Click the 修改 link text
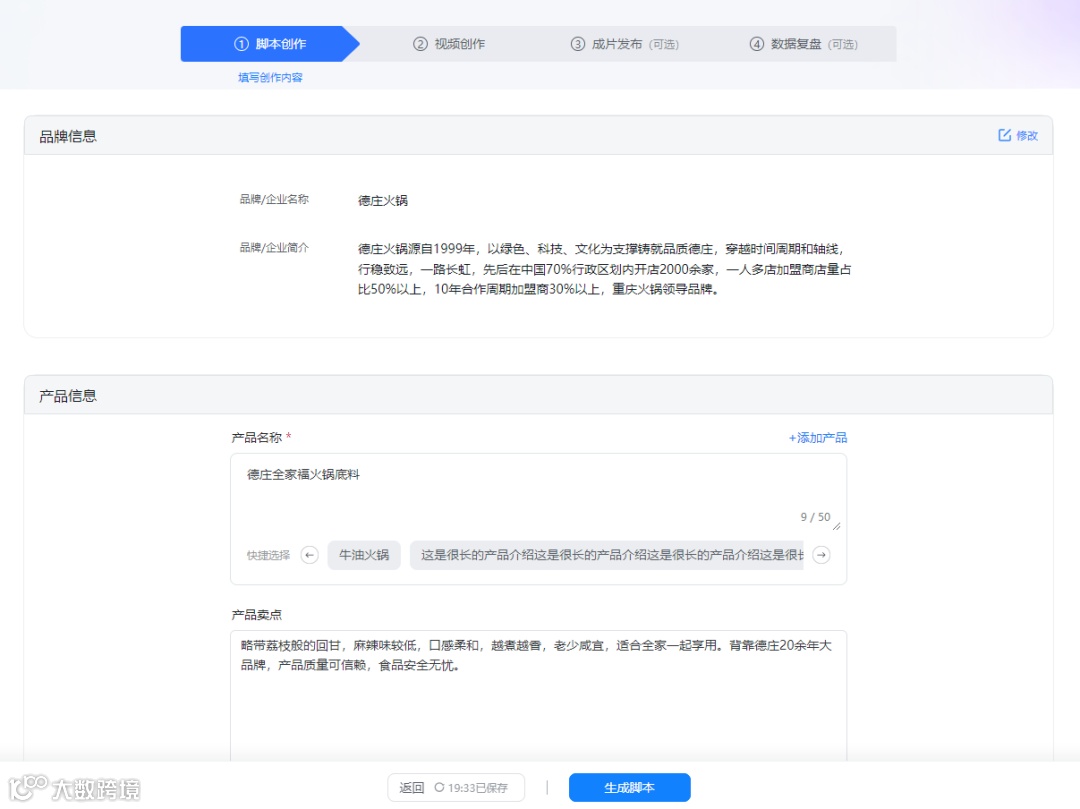 [1027, 136]
